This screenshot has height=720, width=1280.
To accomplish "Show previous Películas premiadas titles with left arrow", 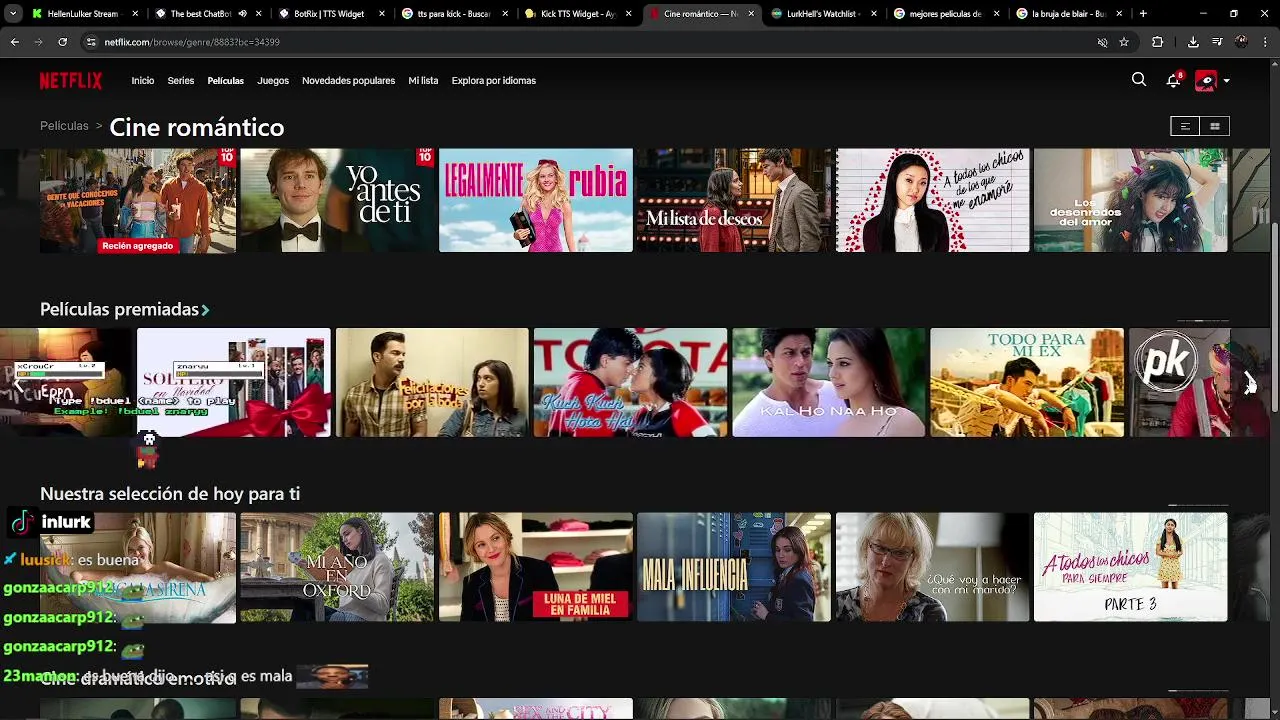I will click(17, 382).
